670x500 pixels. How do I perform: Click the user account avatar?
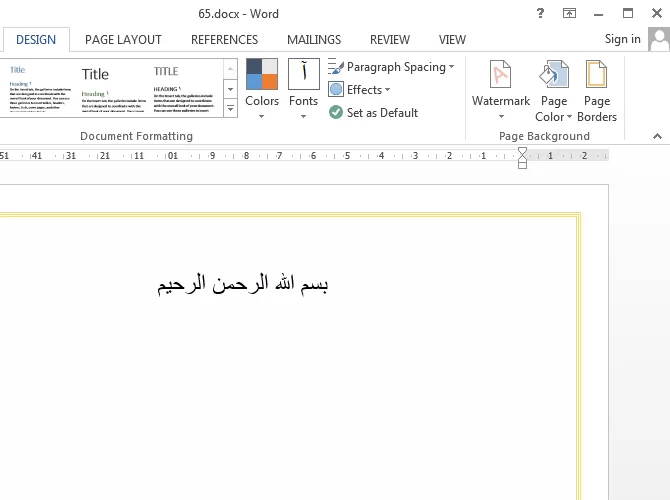(658, 39)
